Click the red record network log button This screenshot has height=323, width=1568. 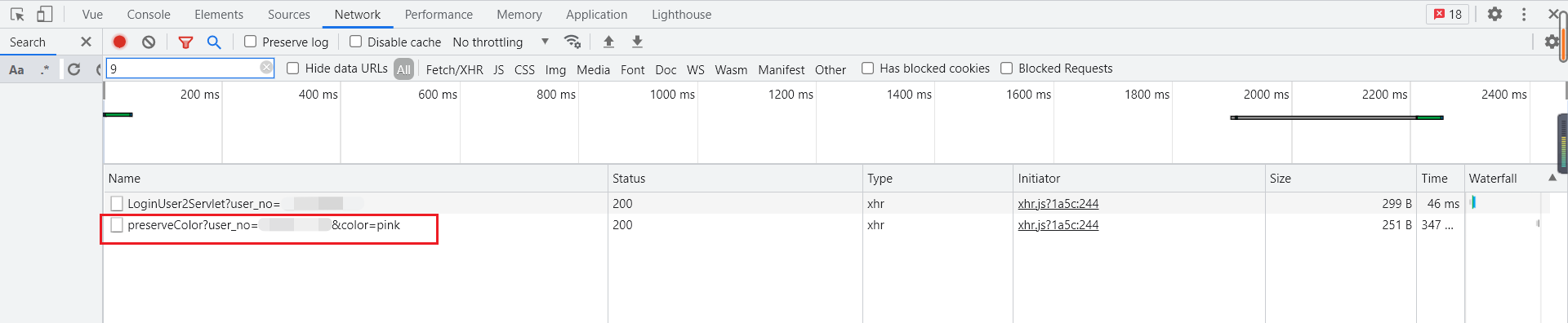point(120,42)
